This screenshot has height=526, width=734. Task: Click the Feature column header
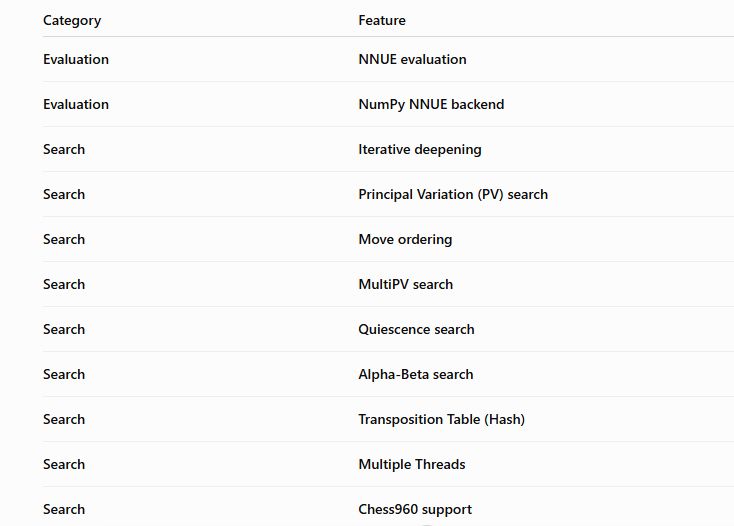tap(382, 20)
